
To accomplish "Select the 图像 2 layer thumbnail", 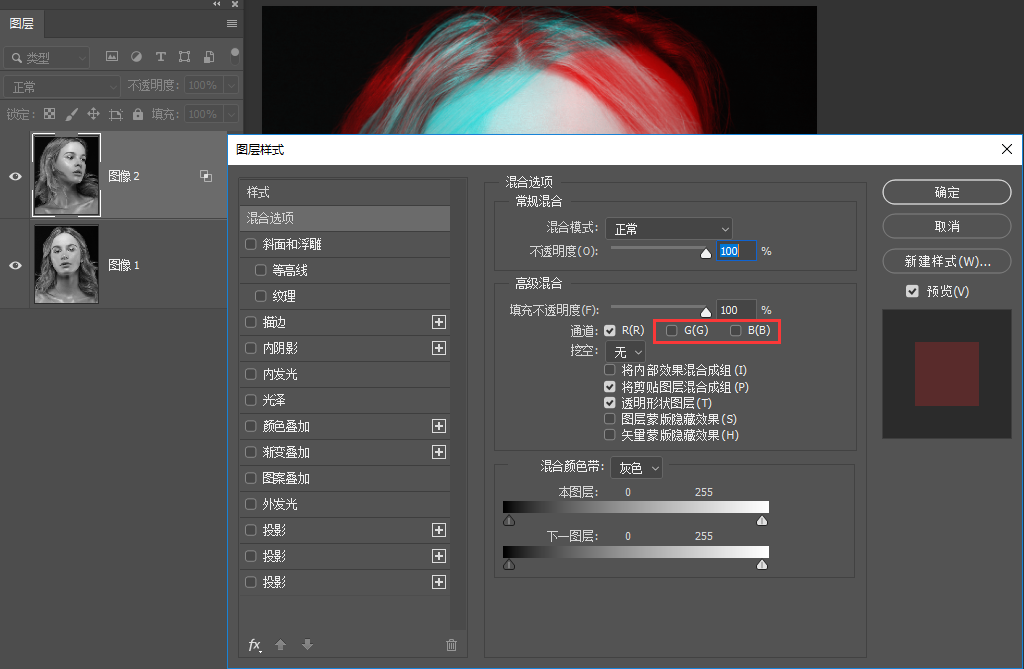I will [66, 175].
